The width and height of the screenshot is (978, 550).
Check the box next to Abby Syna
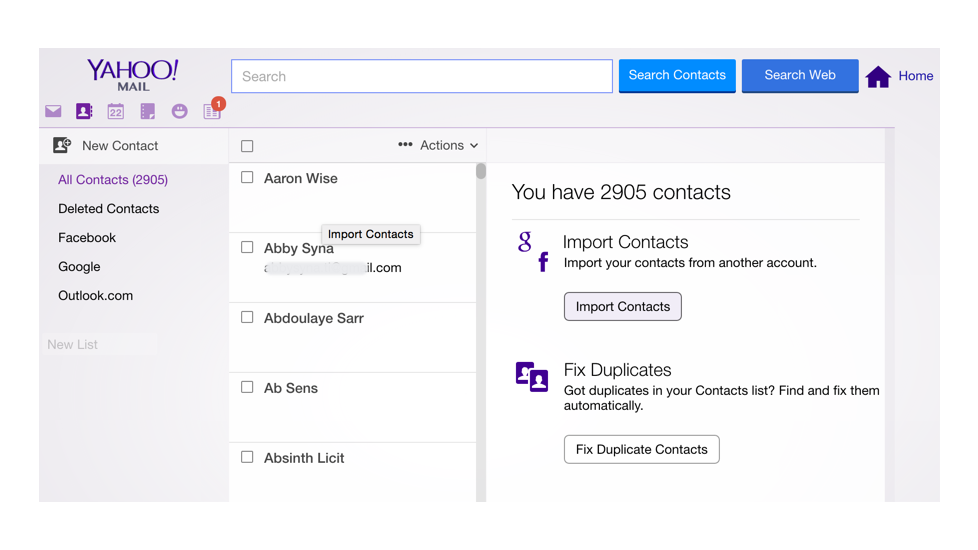[247, 248]
